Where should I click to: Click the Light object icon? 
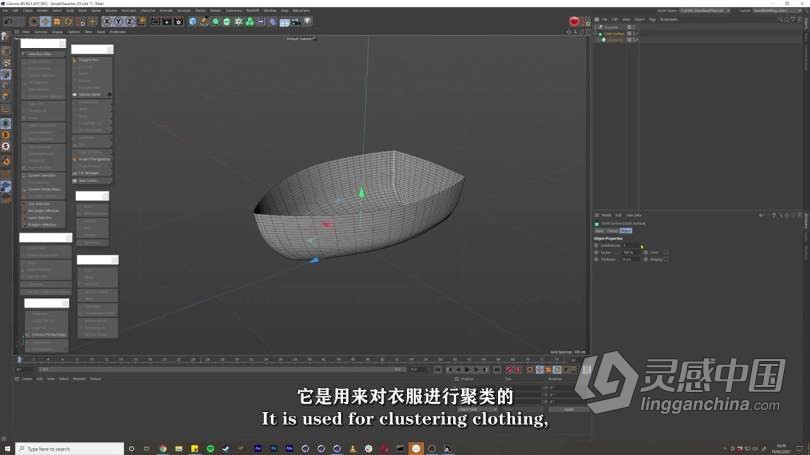tap(307, 22)
